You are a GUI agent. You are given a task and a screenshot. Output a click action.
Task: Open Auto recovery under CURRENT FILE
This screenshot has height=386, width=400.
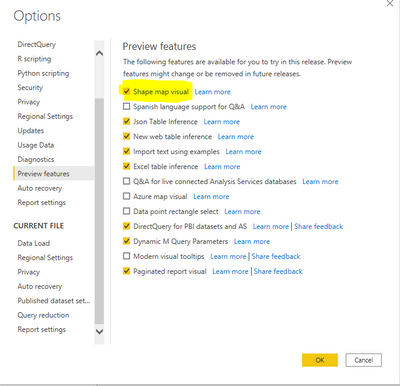point(40,286)
